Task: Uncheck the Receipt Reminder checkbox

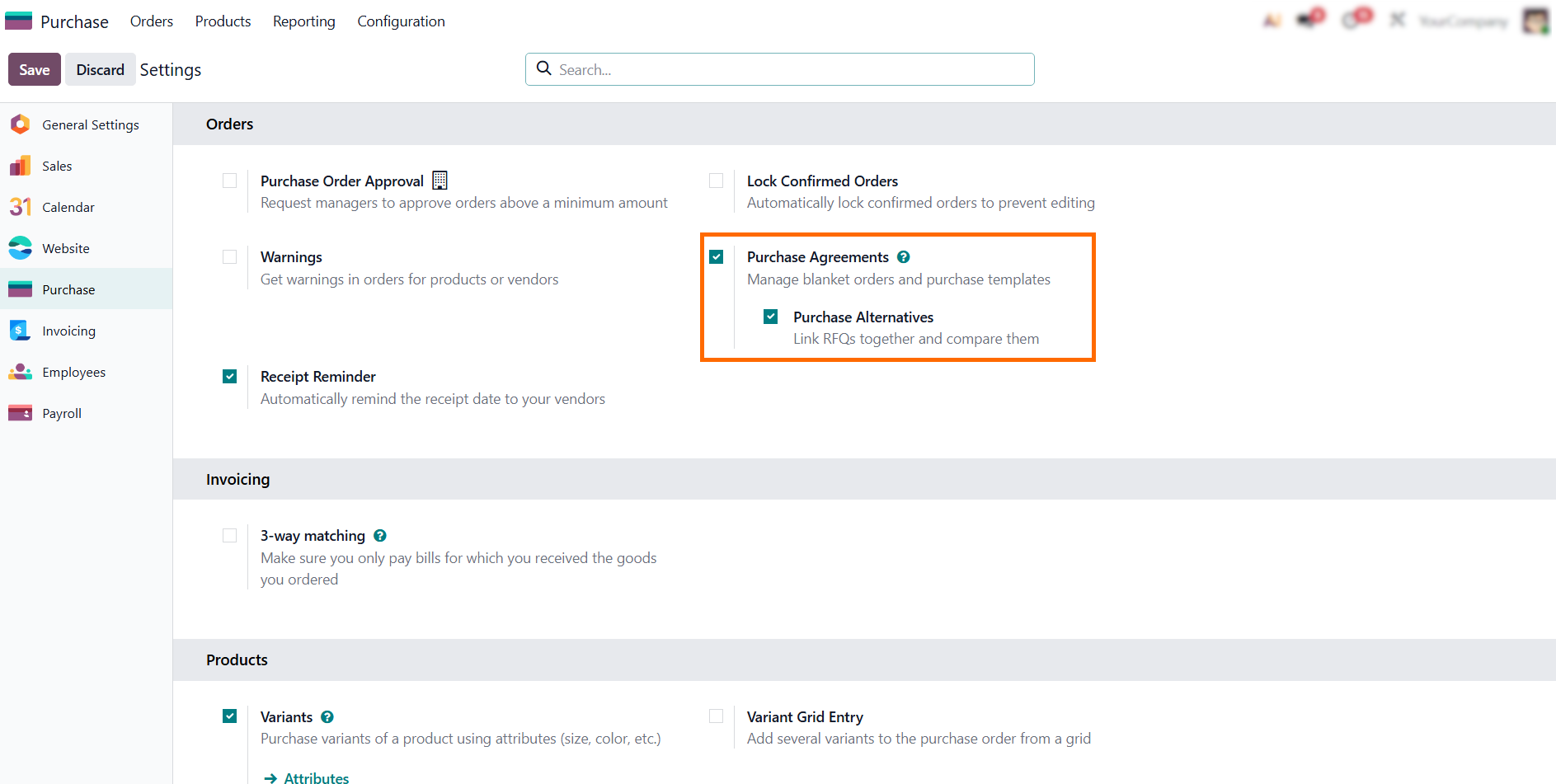Action: (230, 377)
